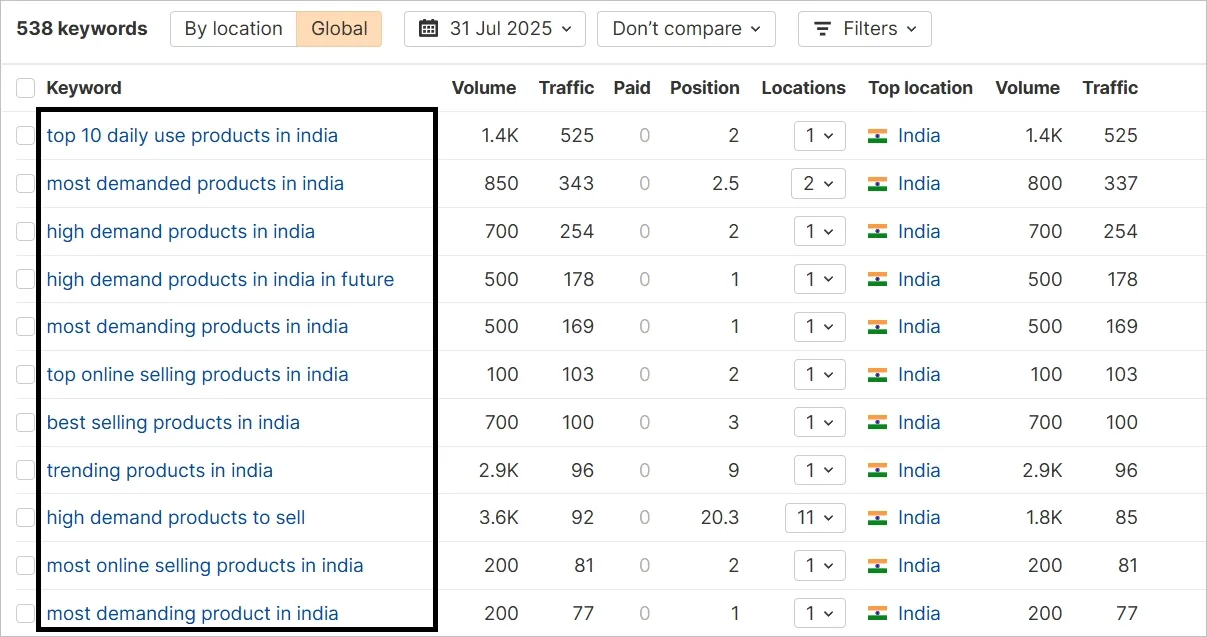Click the India flag for 'high demand products to sell'
Viewport: 1207px width, 637px height.
[x=878, y=517]
